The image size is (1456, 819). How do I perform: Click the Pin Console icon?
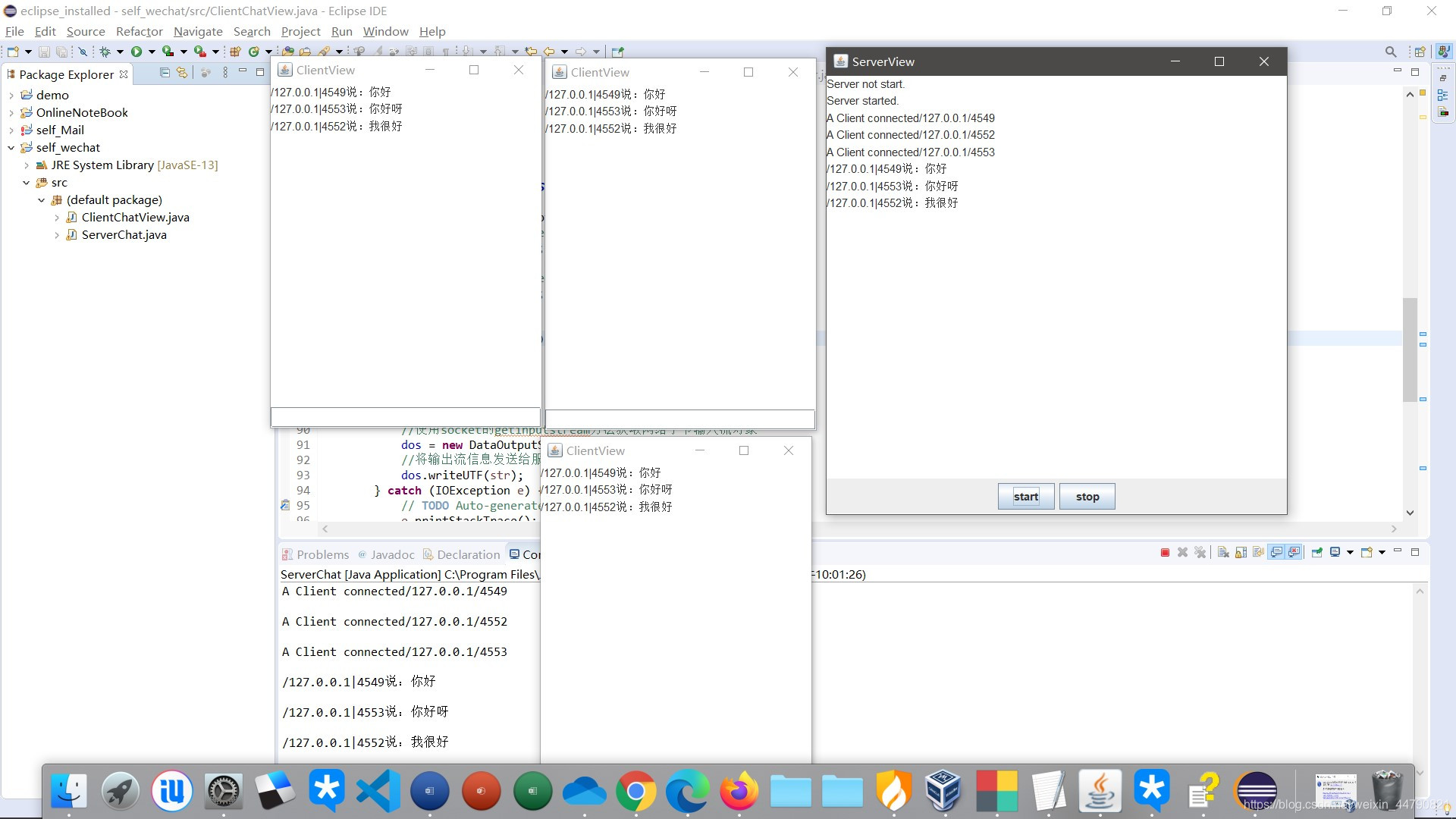(1317, 553)
